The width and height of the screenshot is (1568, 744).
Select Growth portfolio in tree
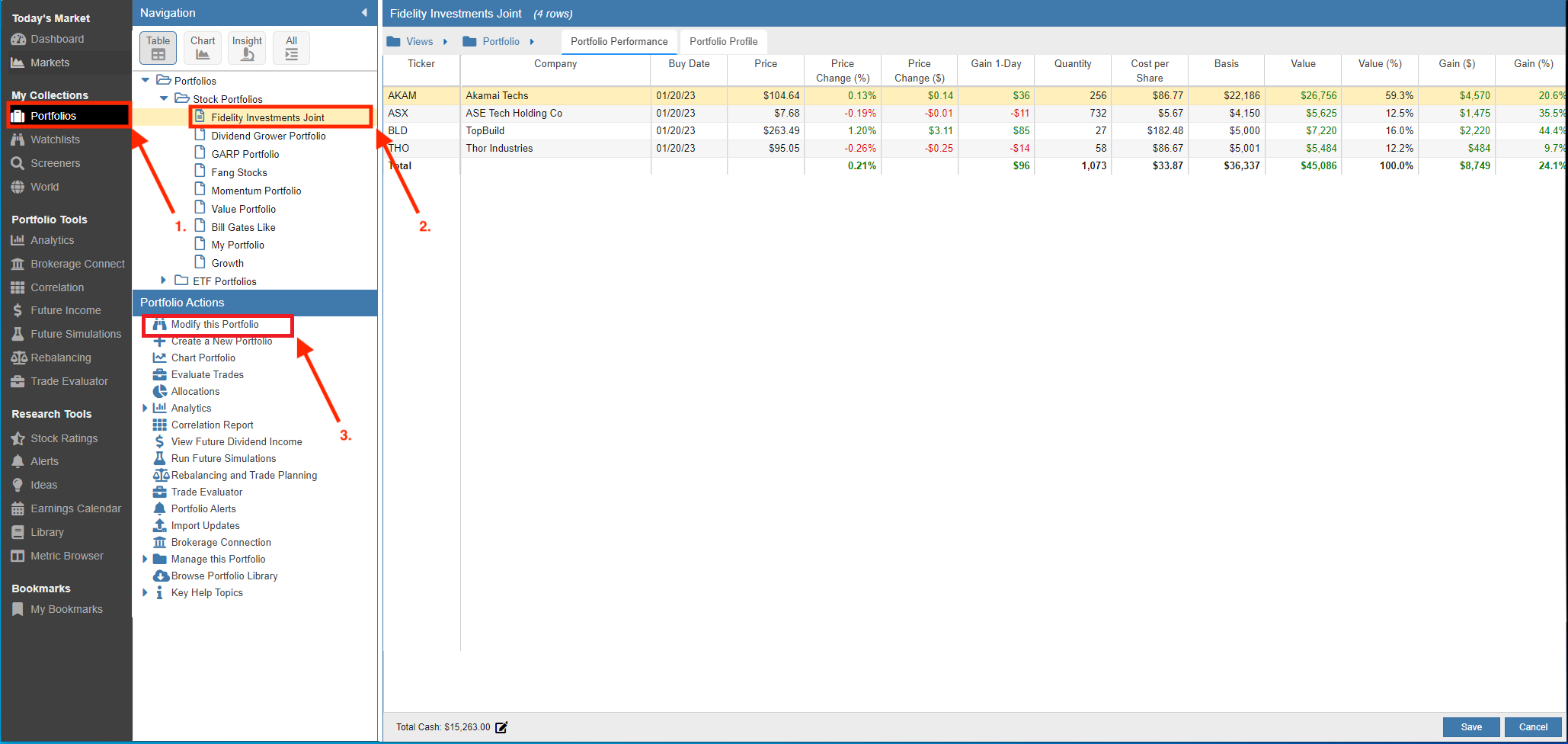[x=227, y=263]
